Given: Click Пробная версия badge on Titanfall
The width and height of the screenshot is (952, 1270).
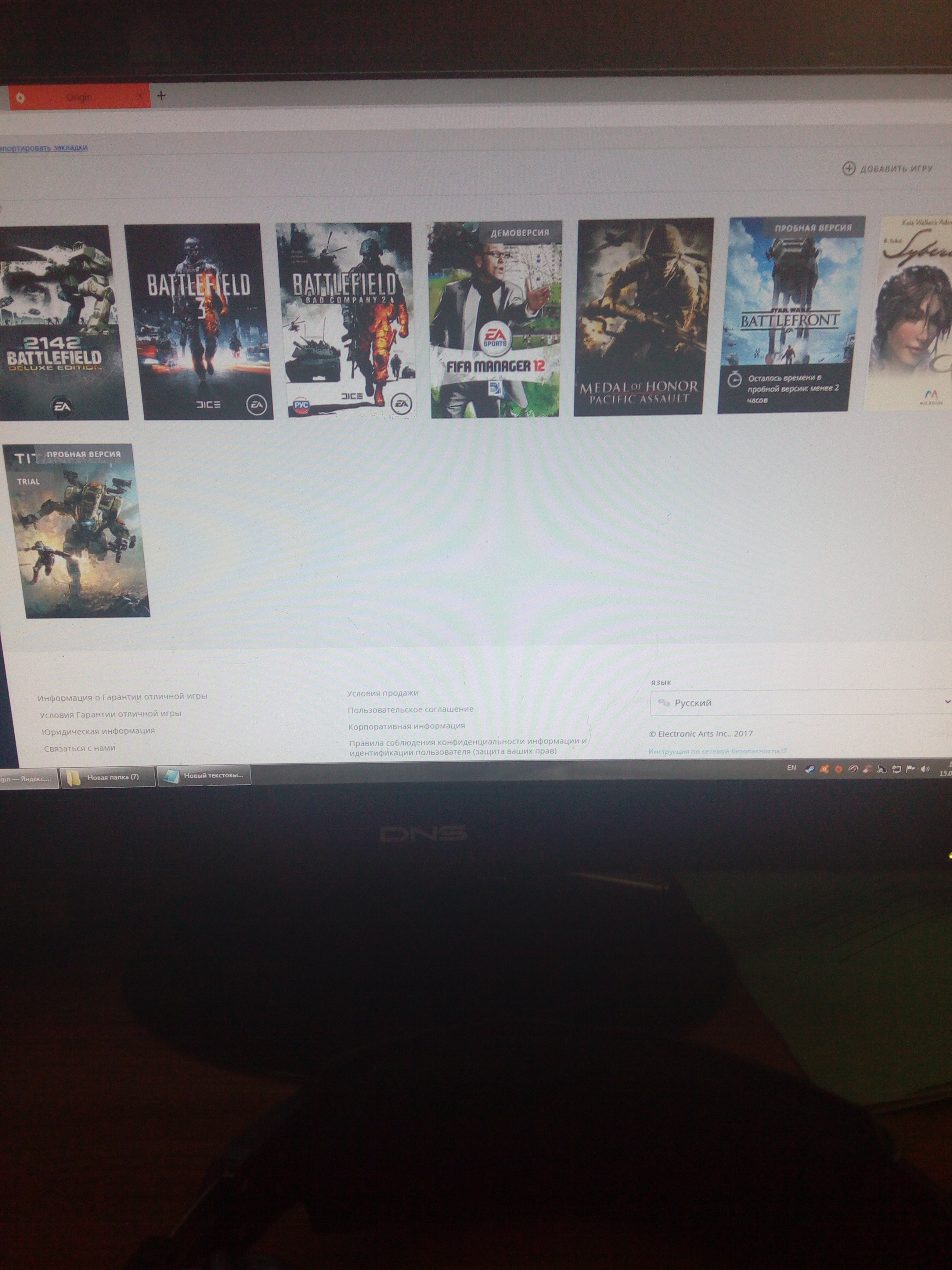Looking at the screenshot, I should pyautogui.click(x=84, y=454).
